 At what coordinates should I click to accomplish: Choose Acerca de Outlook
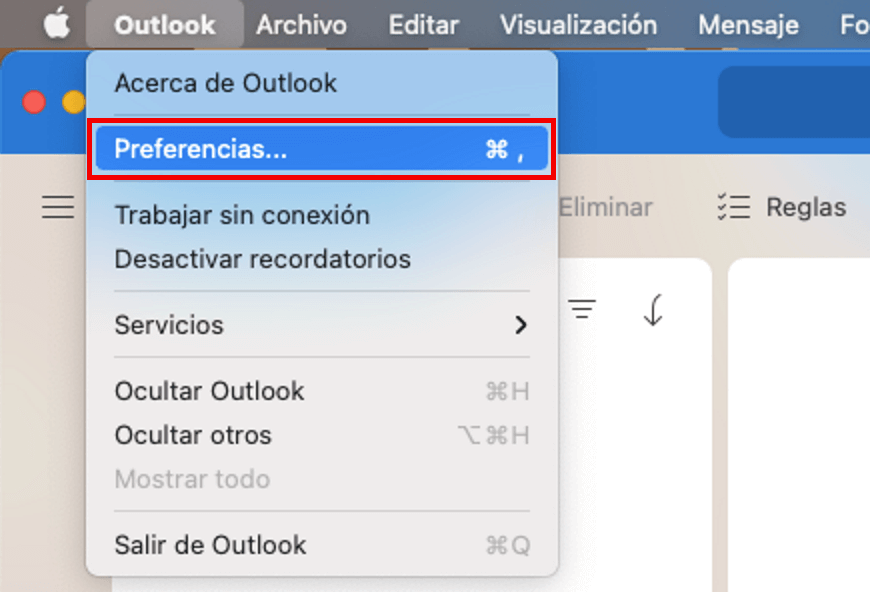(x=322, y=83)
